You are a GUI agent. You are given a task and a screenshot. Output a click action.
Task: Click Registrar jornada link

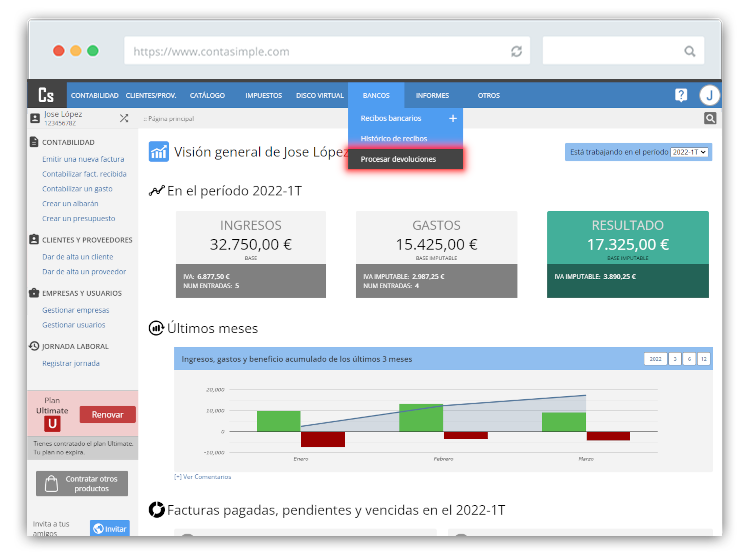pyautogui.click(x=71, y=364)
